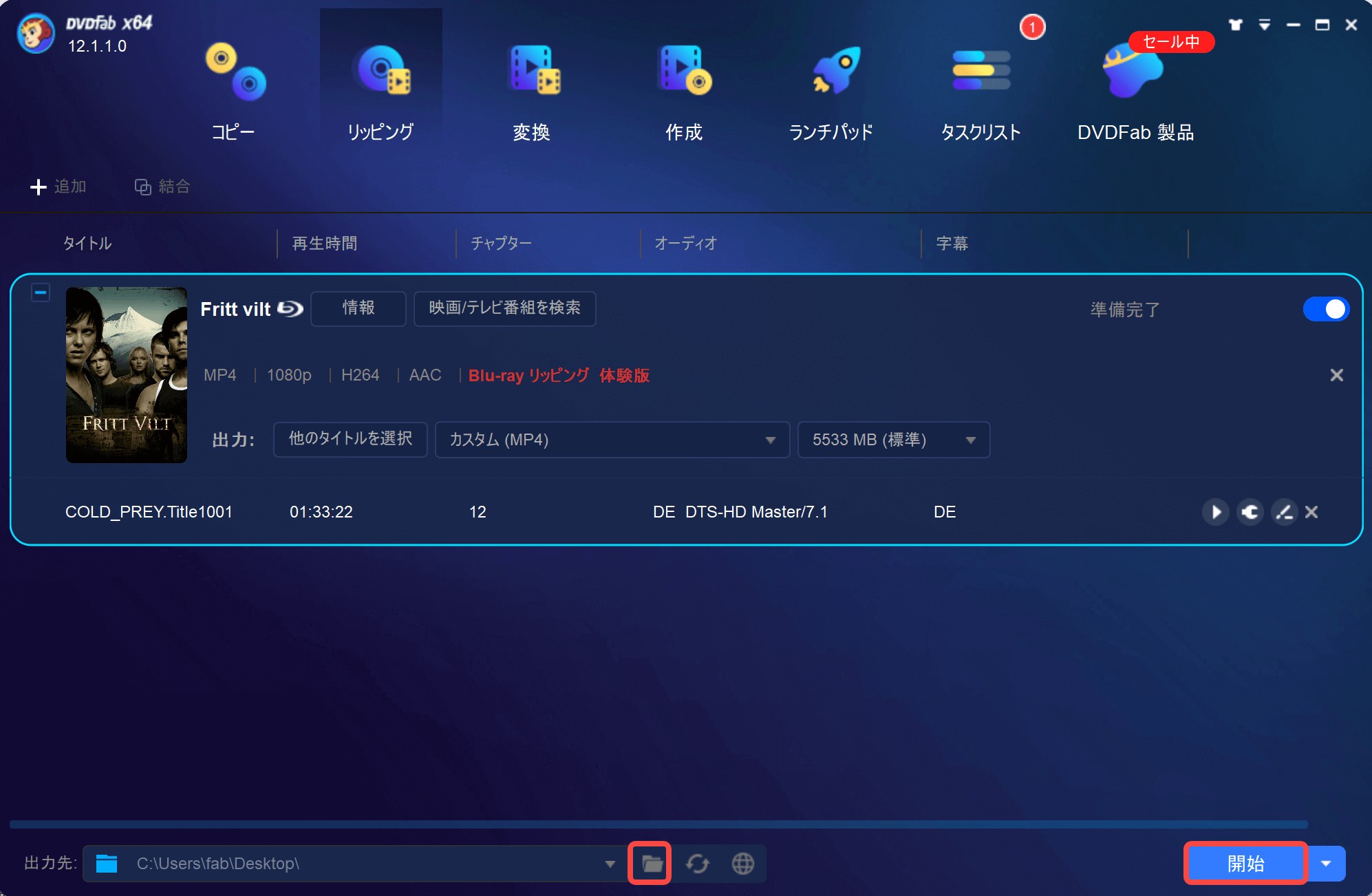The height and width of the screenshot is (896, 1372).
Task: Open the title bar dropdown menu arrow
Action: point(1265,25)
